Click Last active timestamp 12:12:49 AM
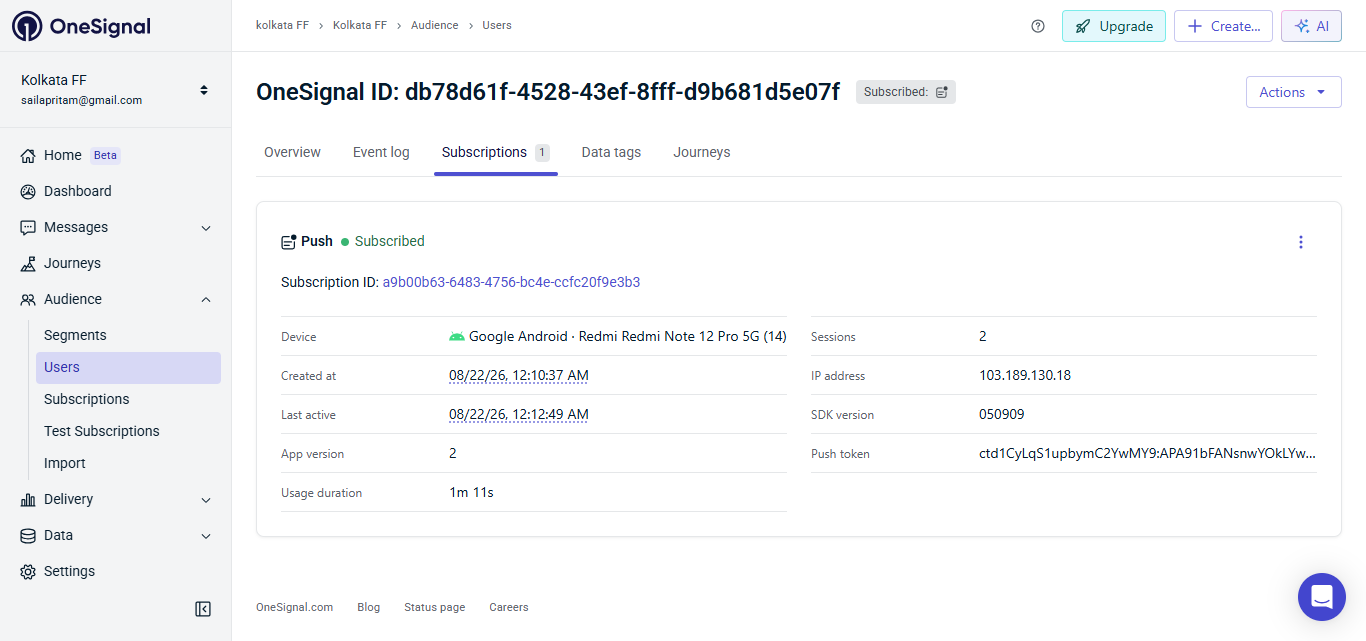This screenshot has height=641, width=1366. [x=519, y=415]
